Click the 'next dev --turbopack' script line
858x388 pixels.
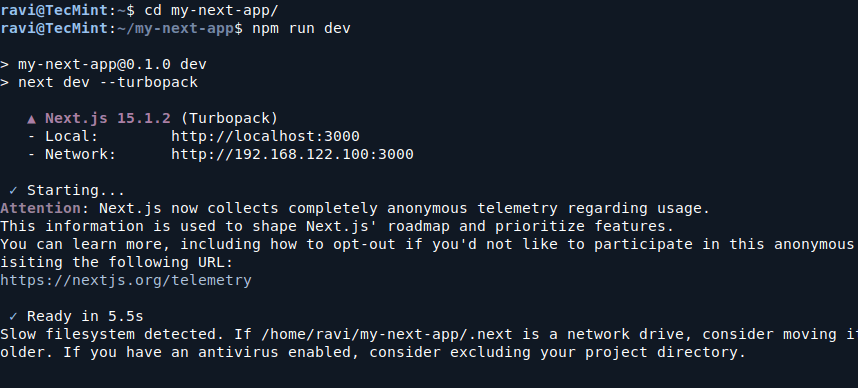(108, 82)
